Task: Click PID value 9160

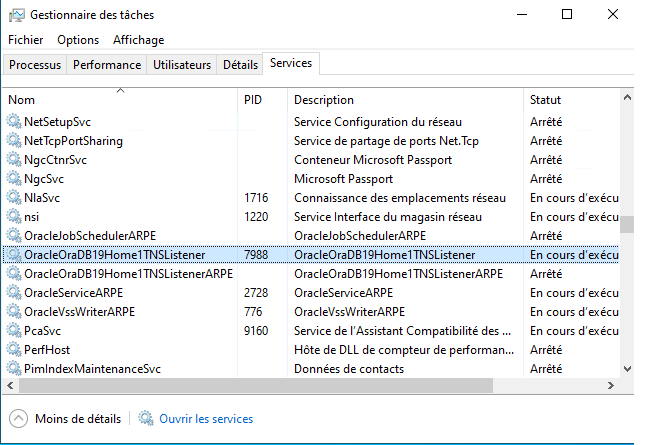Action: (x=256, y=331)
